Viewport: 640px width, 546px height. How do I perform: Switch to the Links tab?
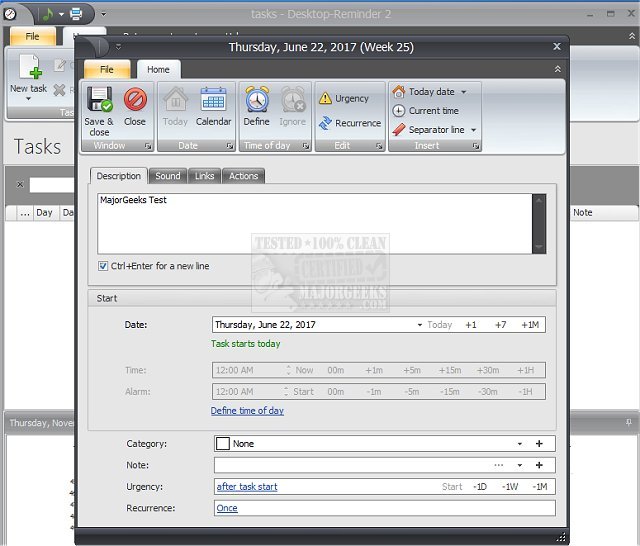[204, 176]
